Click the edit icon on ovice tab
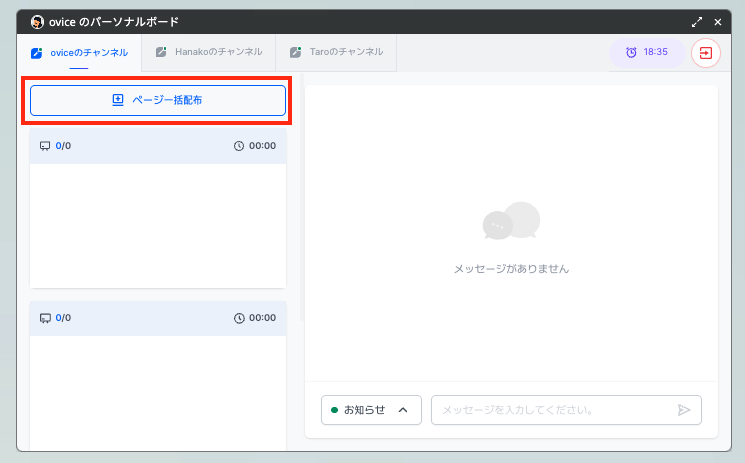Screen dimensions: 745x463 click(x=37, y=53)
